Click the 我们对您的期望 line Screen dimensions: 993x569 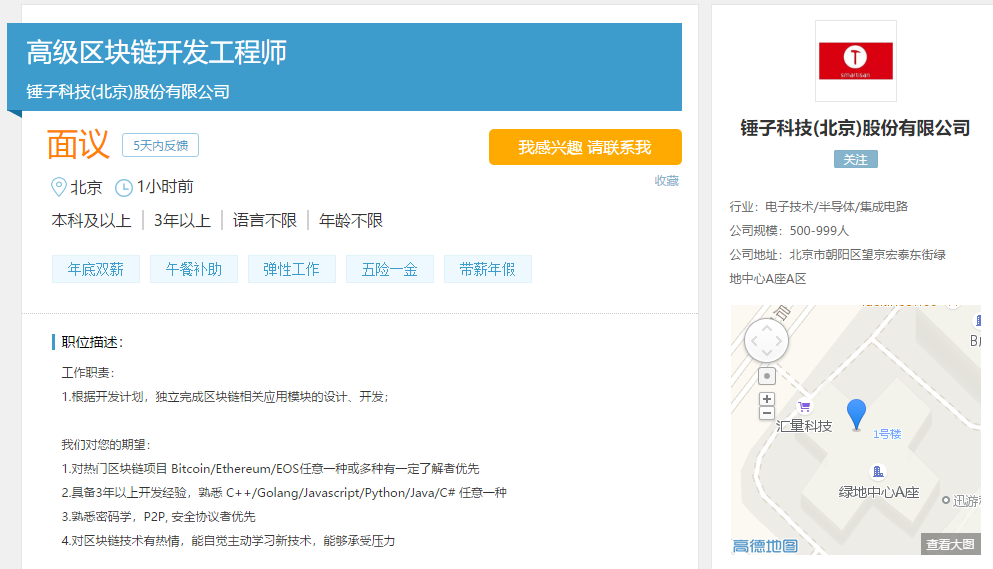point(106,445)
